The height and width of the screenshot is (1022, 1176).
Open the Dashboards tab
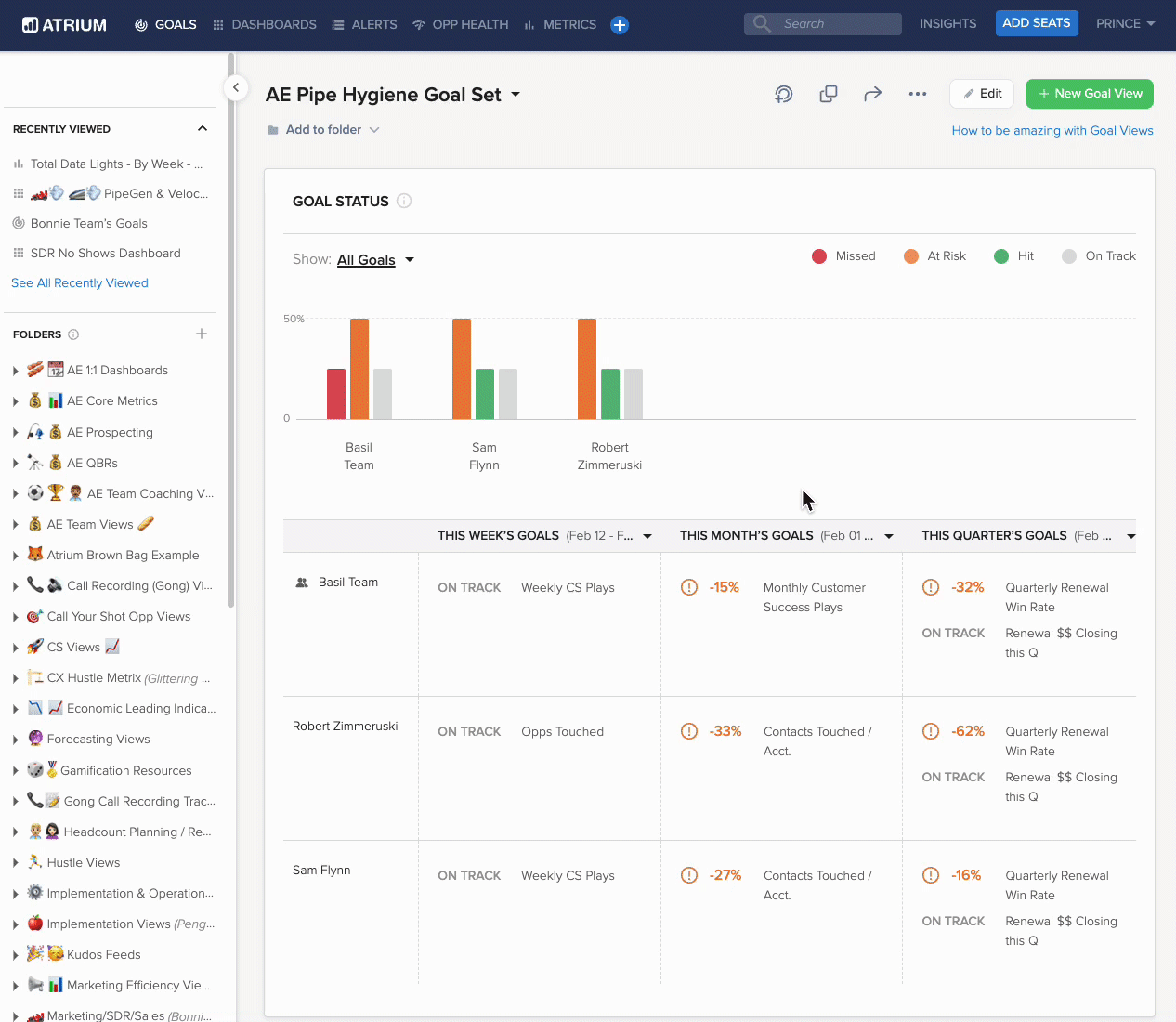click(264, 25)
